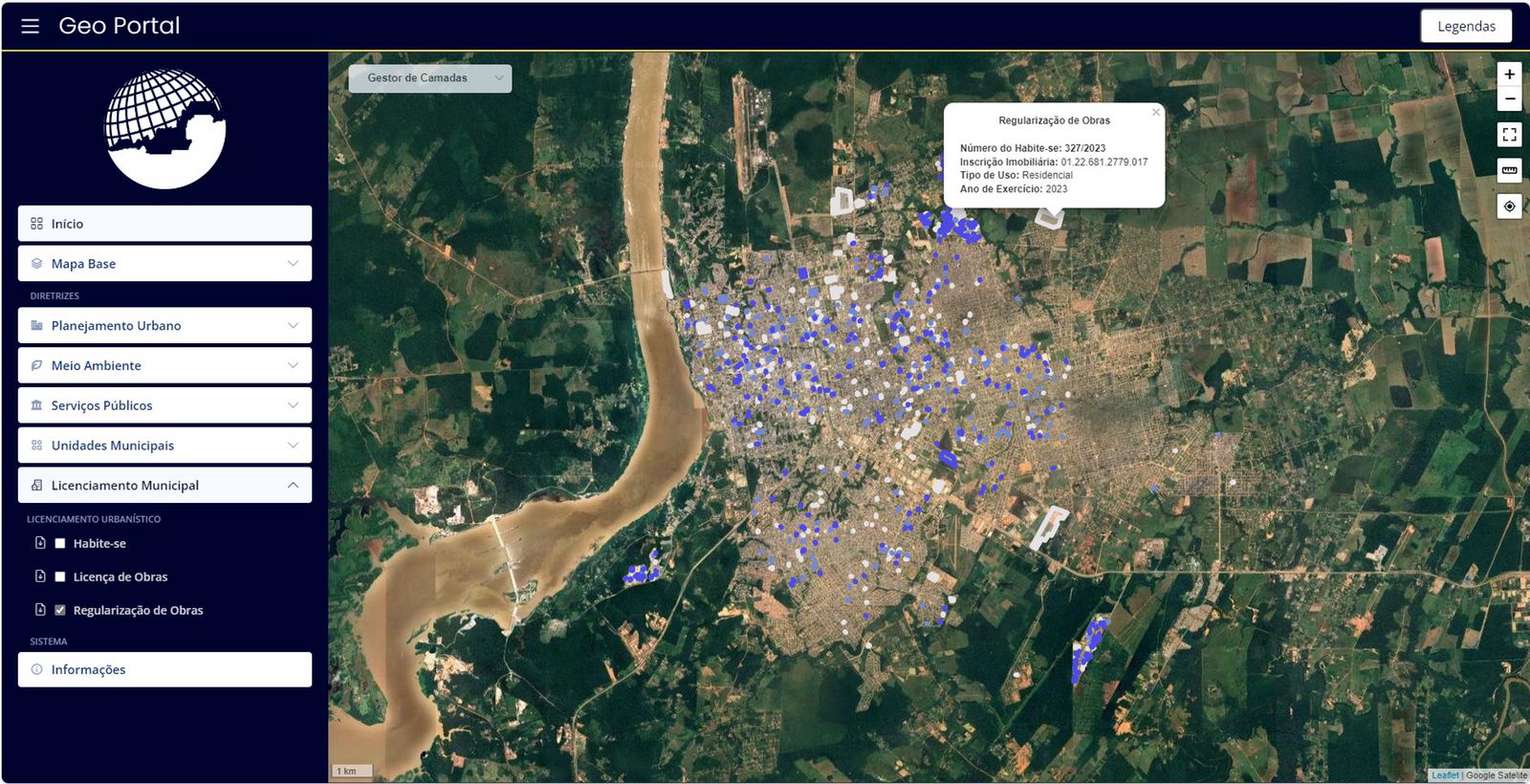Uncheck Regularização de Obras layer

(60, 610)
